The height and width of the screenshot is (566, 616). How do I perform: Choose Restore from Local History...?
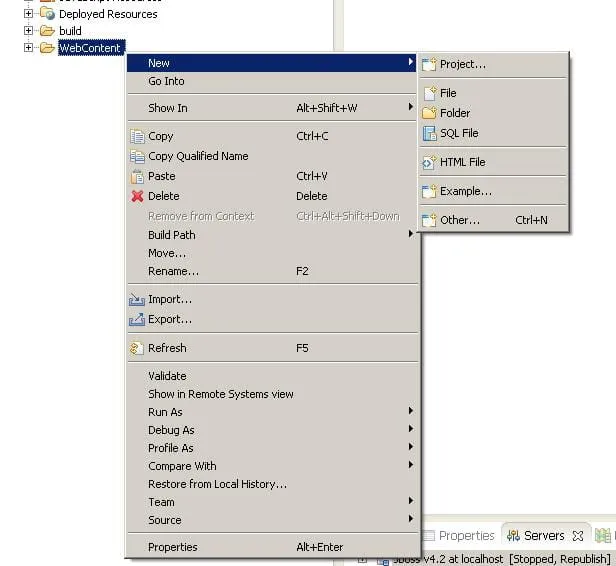(271, 484)
